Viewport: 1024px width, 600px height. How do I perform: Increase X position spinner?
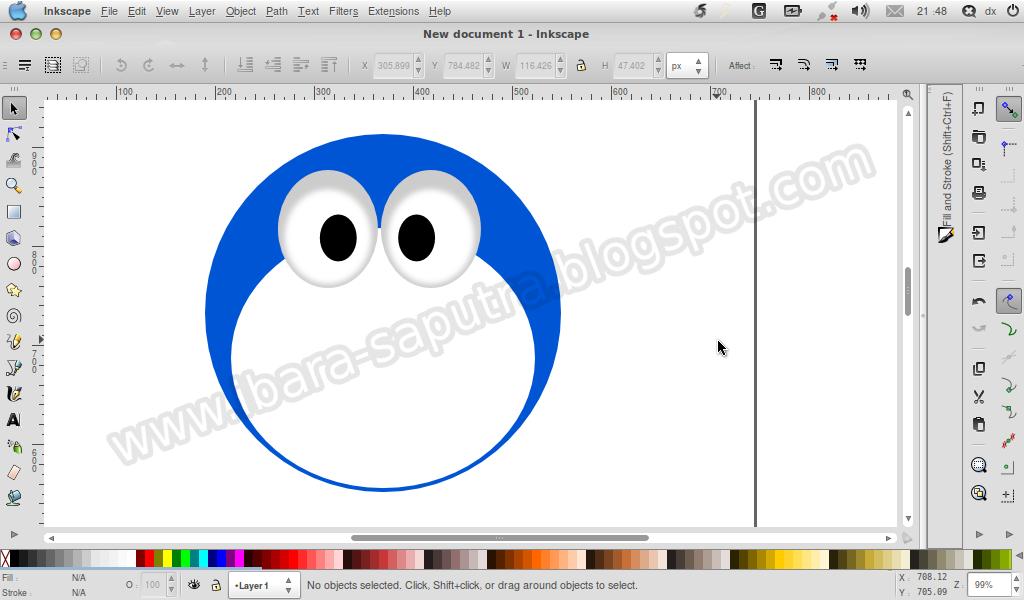pos(418,60)
